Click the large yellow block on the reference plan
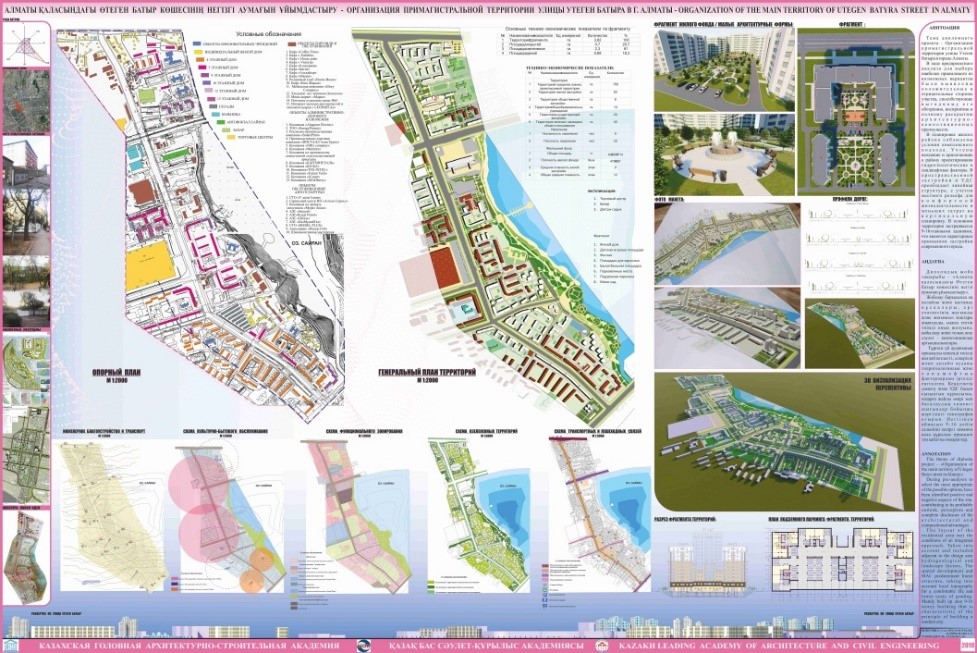This screenshot has height=653, width=977. pyautogui.click(x=148, y=264)
